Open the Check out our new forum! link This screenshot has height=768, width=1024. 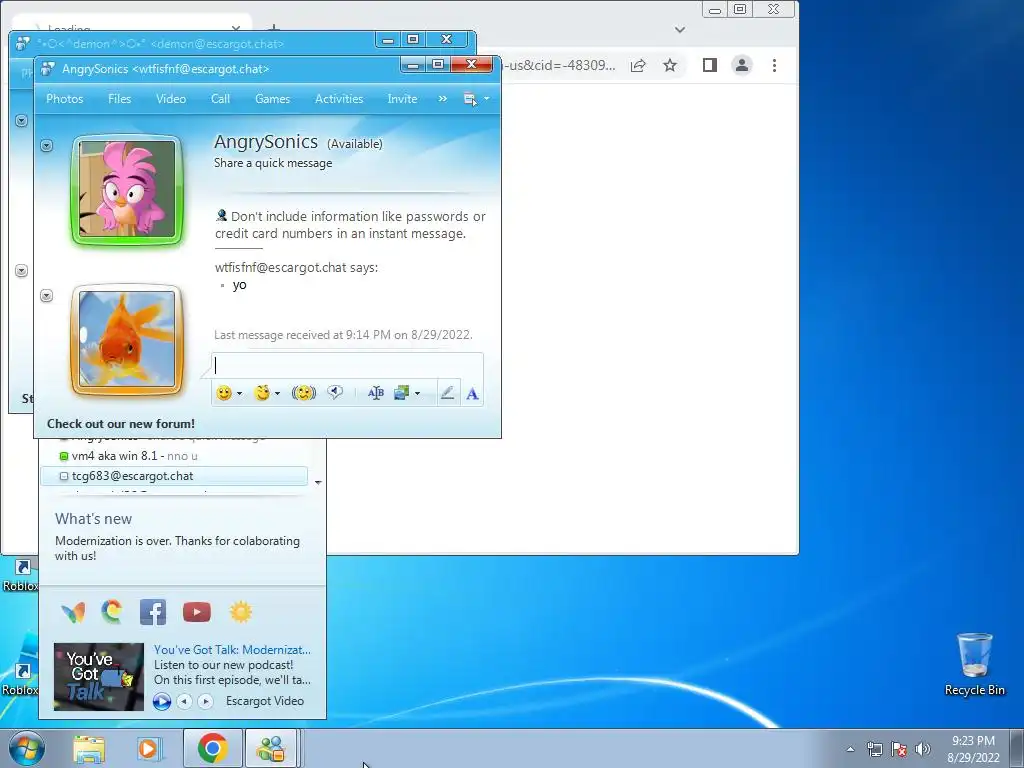coord(121,423)
